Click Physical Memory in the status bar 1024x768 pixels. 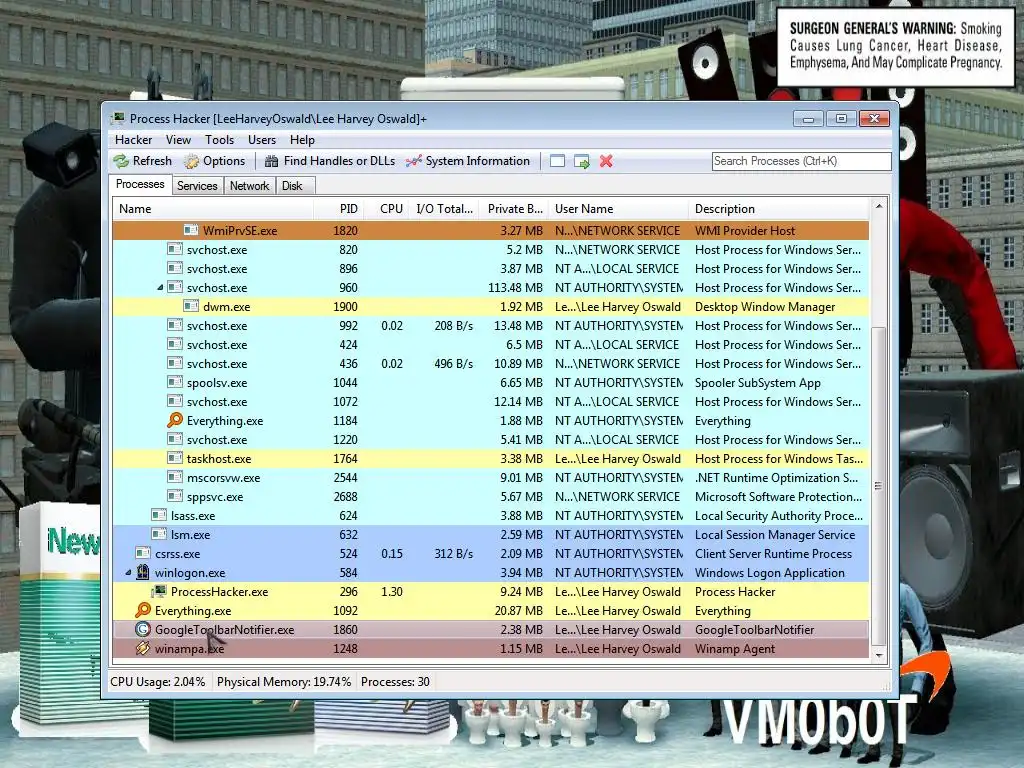pos(283,682)
